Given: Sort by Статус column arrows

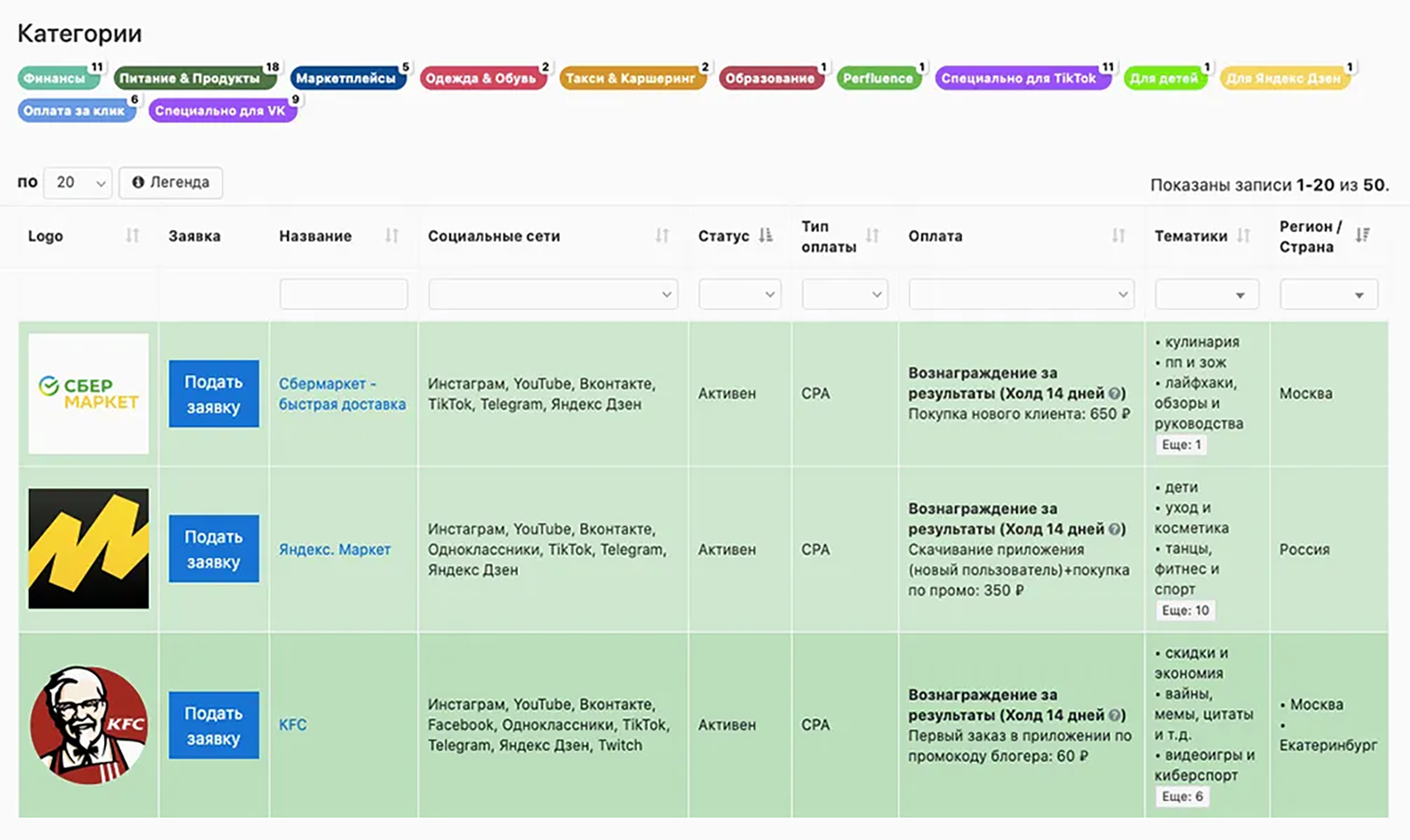Looking at the screenshot, I should point(765,235).
